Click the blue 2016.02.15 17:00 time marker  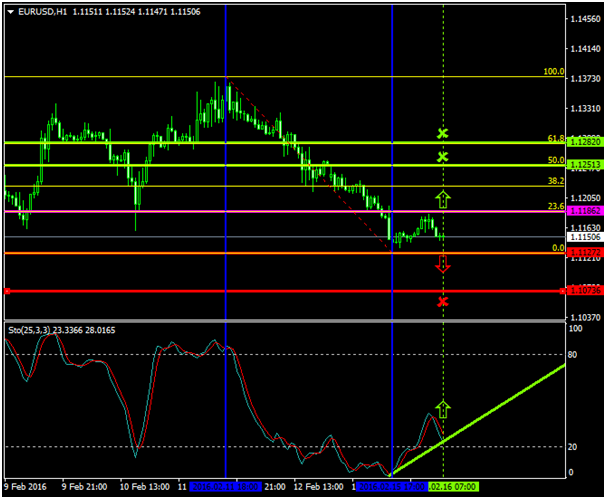[x=392, y=487]
